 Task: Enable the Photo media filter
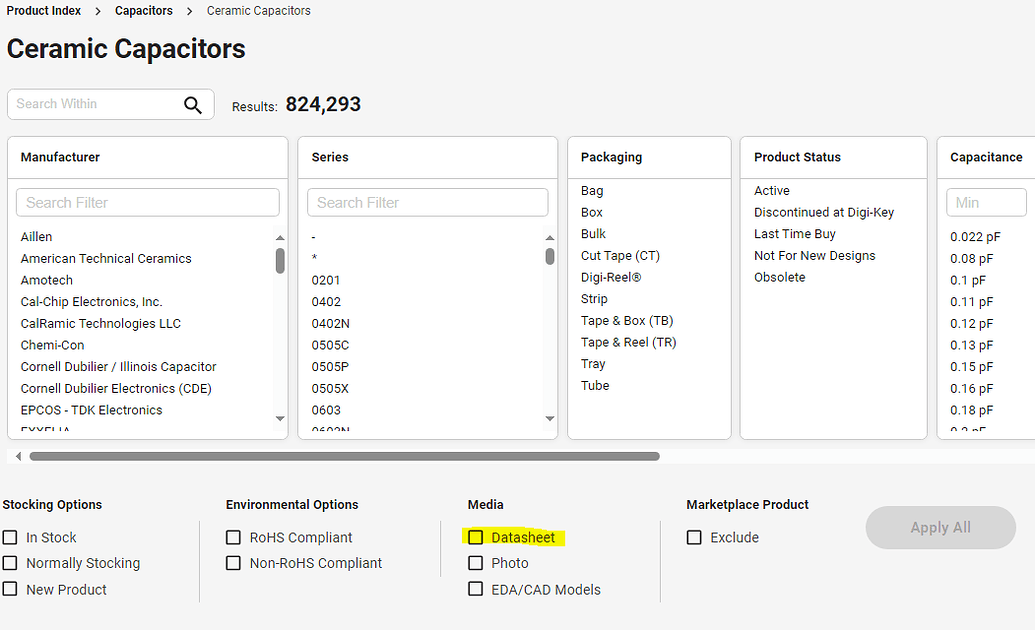tap(475, 563)
